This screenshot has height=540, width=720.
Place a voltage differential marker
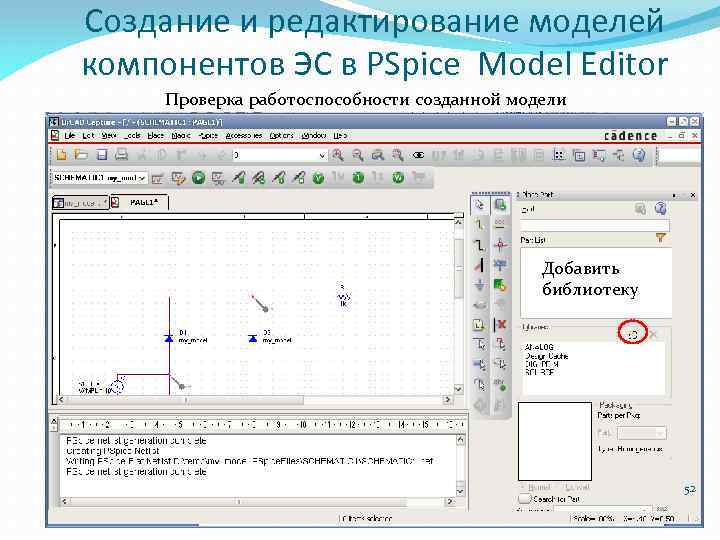click(x=259, y=178)
